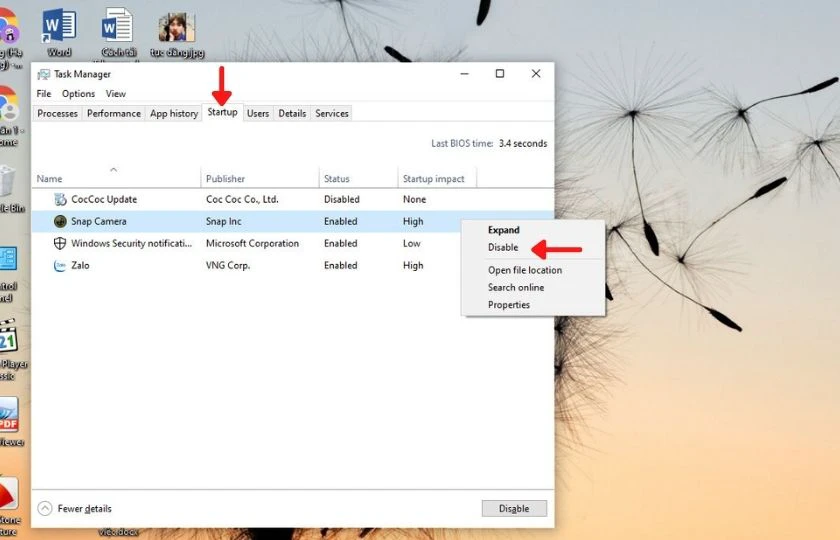The width and height of the screenshot is (840, 540).
Task: Maximize the Task Manager window
Action: pos(500,73)
